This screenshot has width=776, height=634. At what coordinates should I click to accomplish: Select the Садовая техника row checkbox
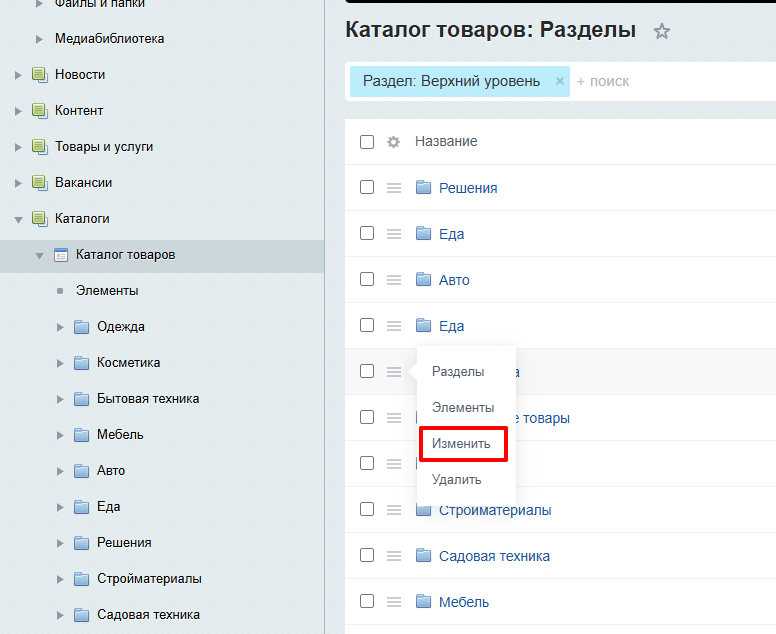point(367,556)
